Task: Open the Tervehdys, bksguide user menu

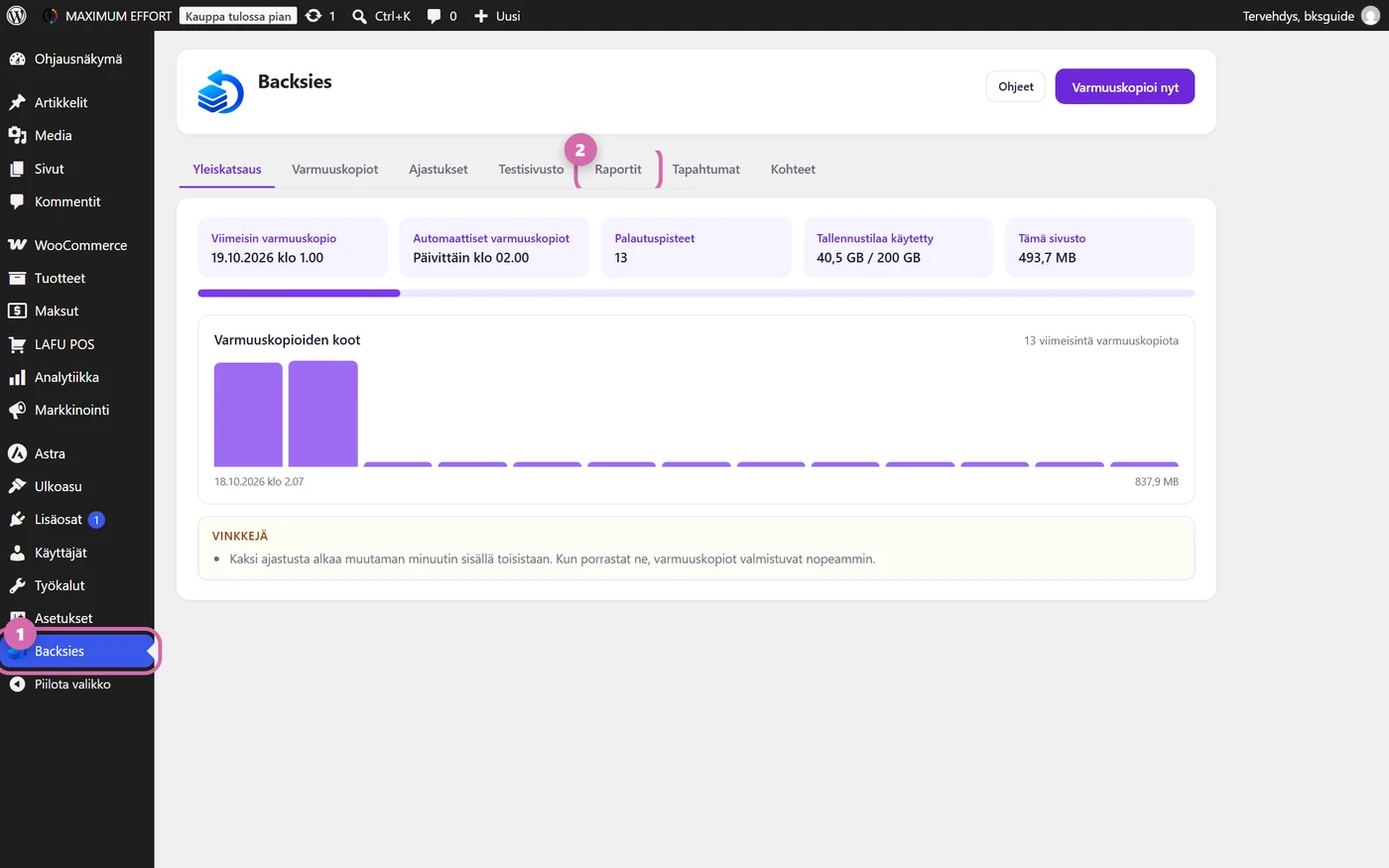Action: point(1312,16)
